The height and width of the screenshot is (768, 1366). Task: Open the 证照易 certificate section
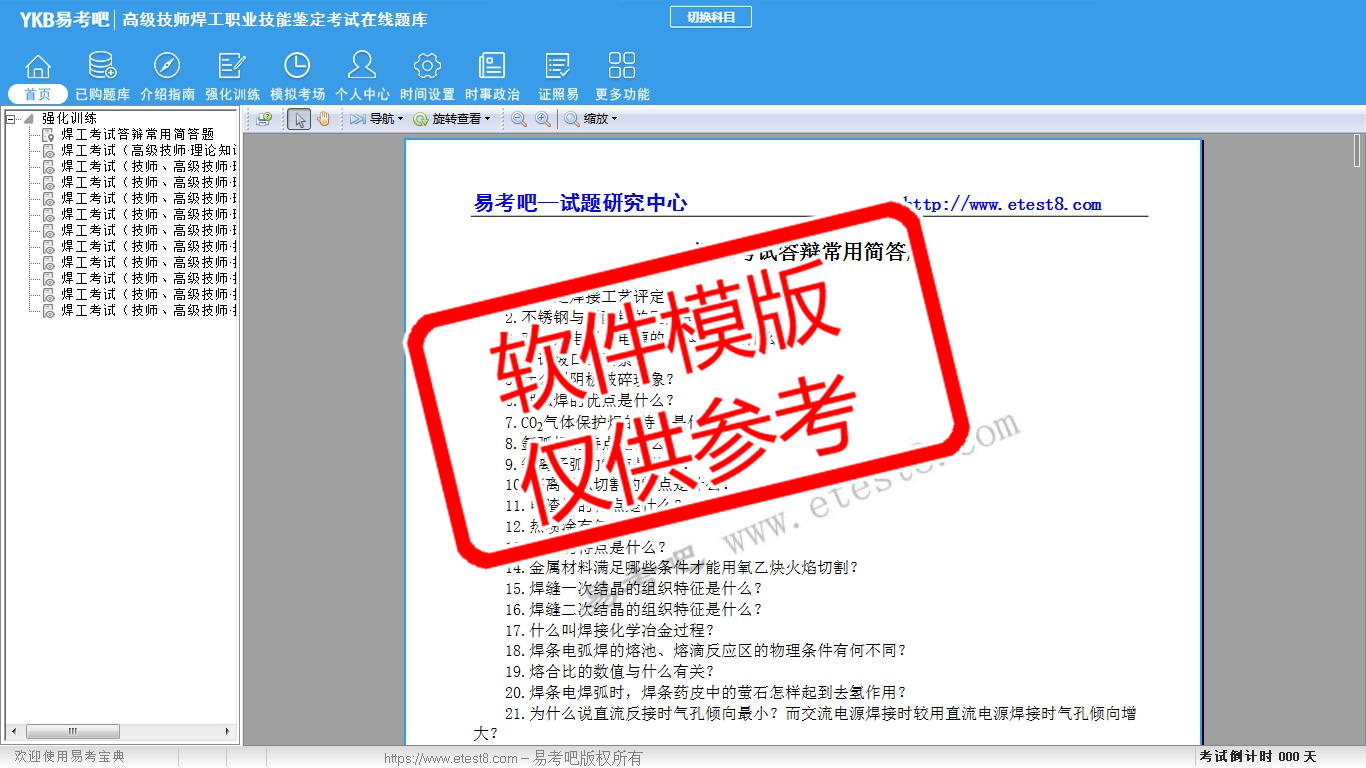click(x=558, y=77)
